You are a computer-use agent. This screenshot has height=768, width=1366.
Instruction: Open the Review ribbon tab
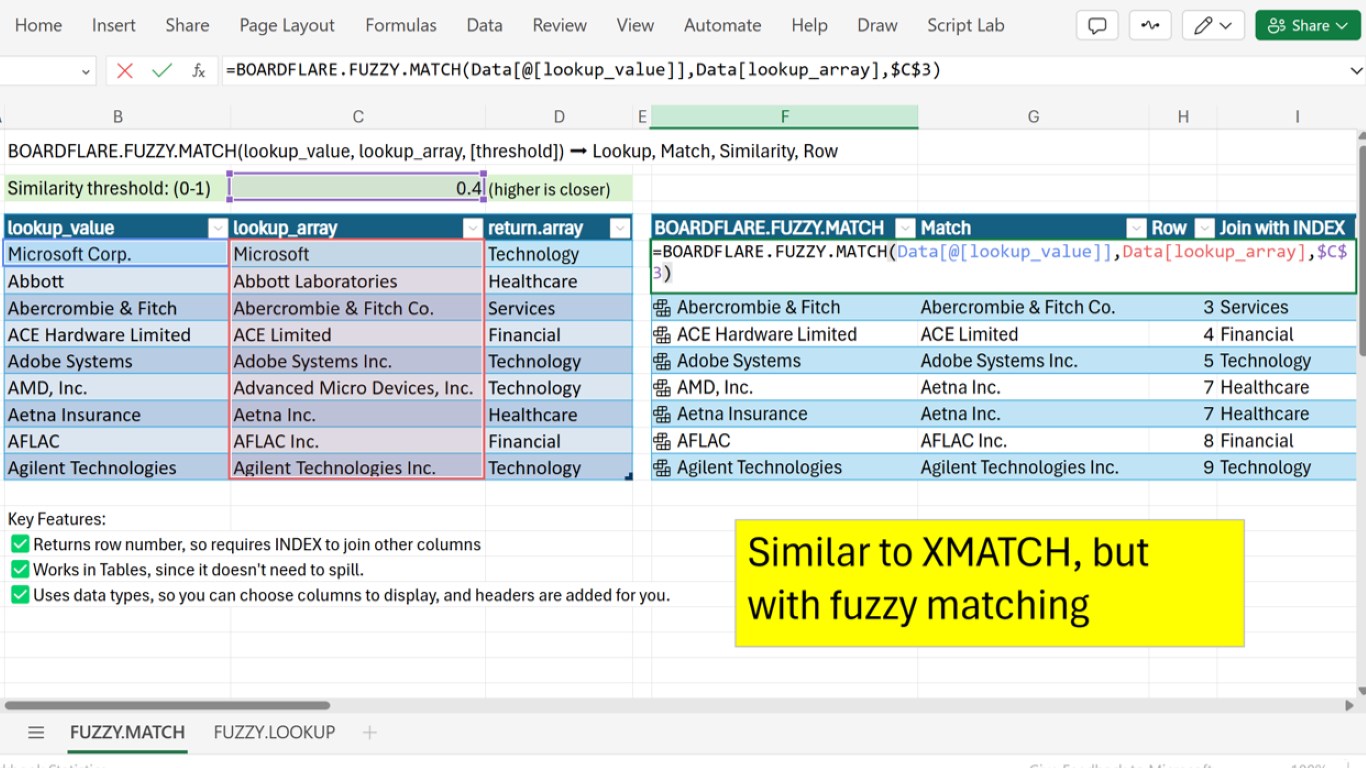pyautogui.click(x=559, y=26)
